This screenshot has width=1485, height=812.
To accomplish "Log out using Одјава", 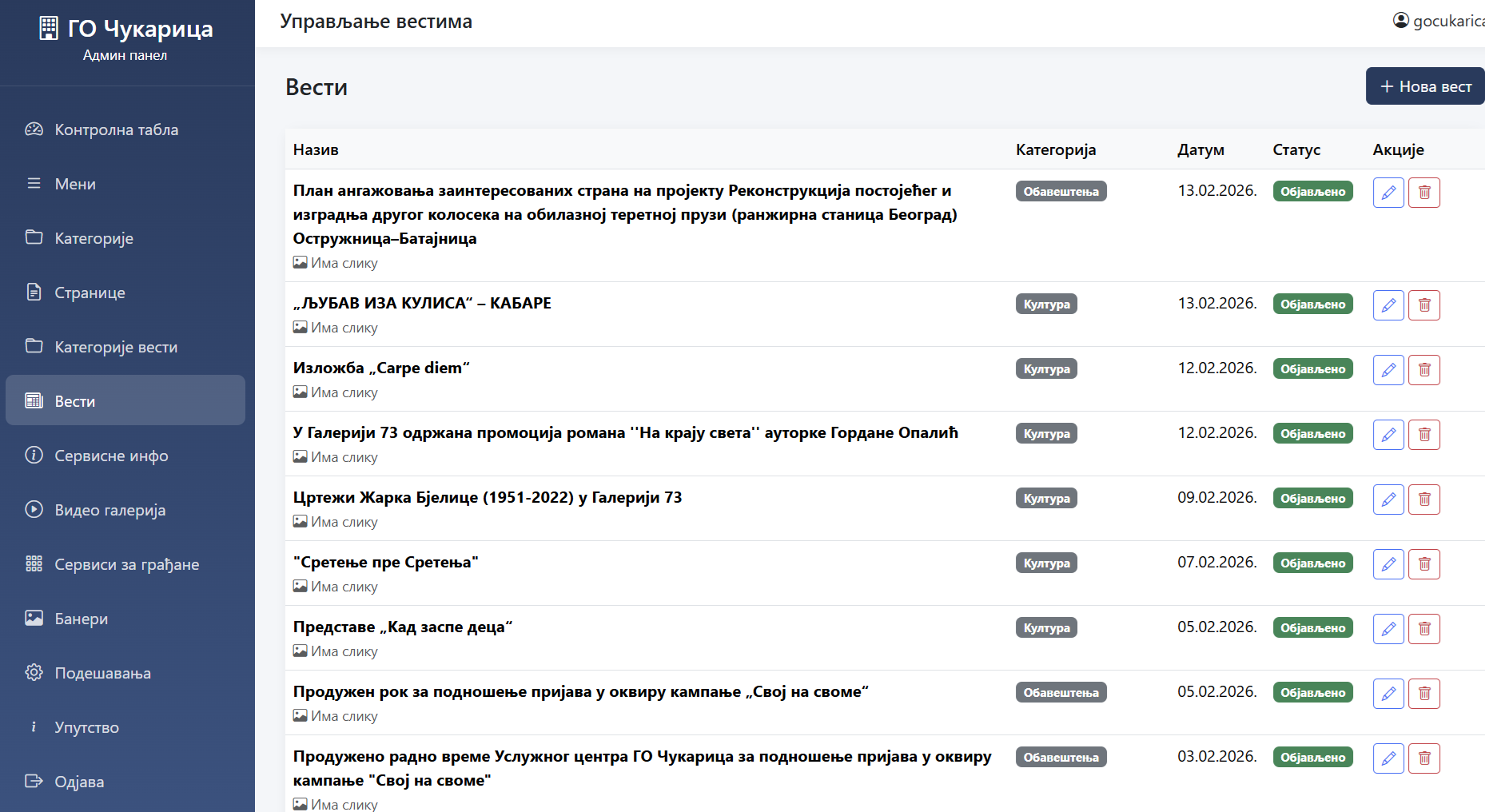I will pyautogui.click(x=78, y=782).
